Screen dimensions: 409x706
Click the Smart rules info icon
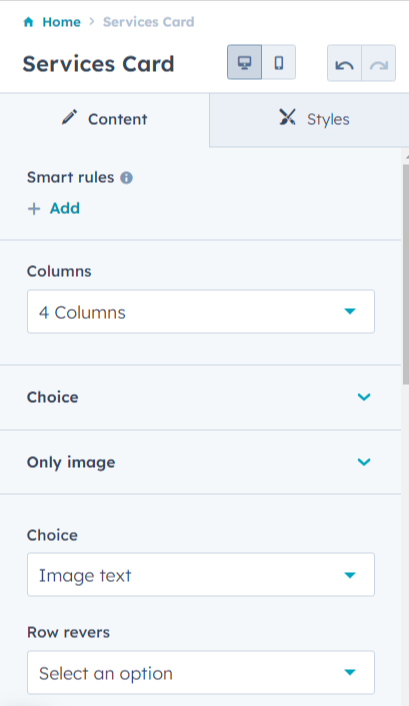coord(127,178)
